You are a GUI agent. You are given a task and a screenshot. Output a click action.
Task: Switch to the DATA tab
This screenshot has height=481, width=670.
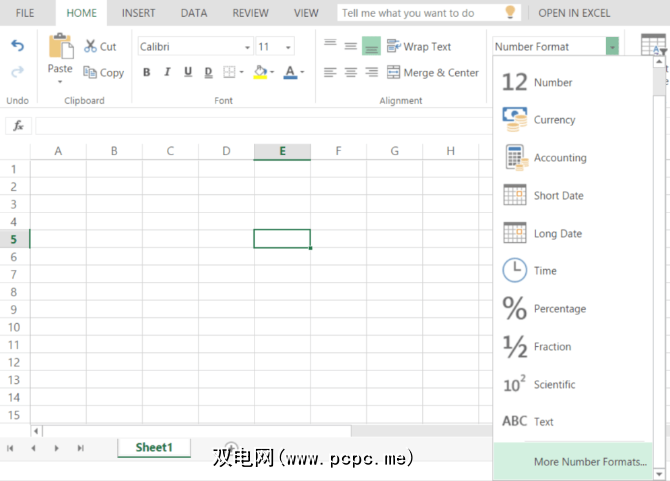194,13
